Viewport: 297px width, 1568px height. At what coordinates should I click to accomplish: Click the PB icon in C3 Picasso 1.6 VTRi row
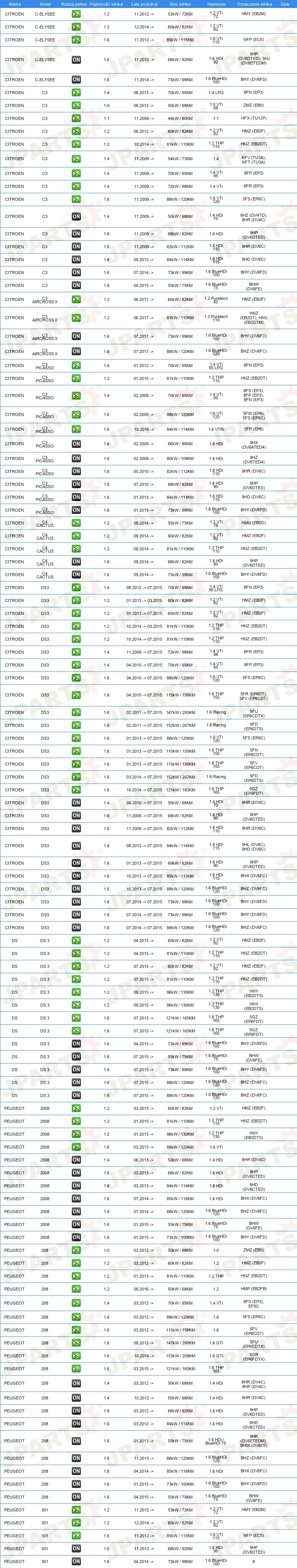76,429
